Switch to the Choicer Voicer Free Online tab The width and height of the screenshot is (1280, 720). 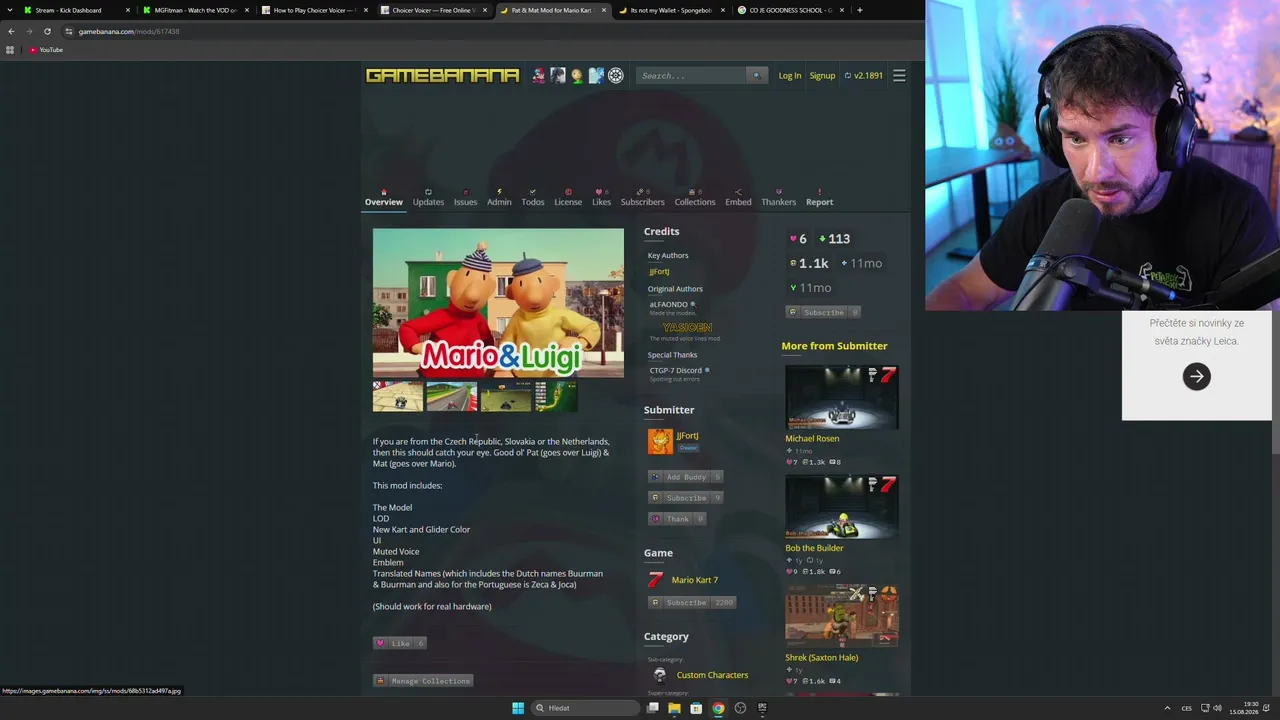coord(434,10)
